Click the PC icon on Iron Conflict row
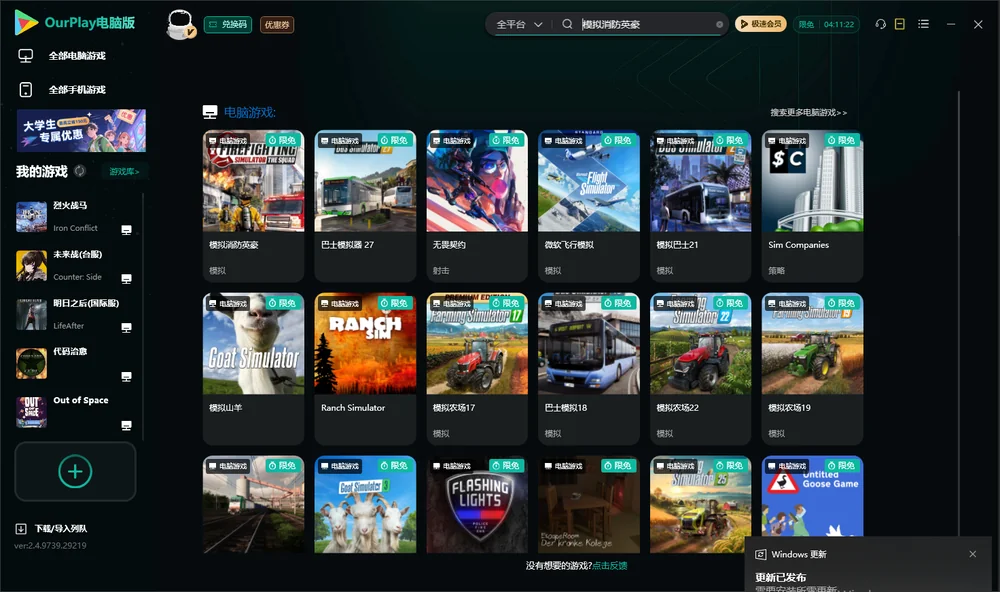 [126, 230]
